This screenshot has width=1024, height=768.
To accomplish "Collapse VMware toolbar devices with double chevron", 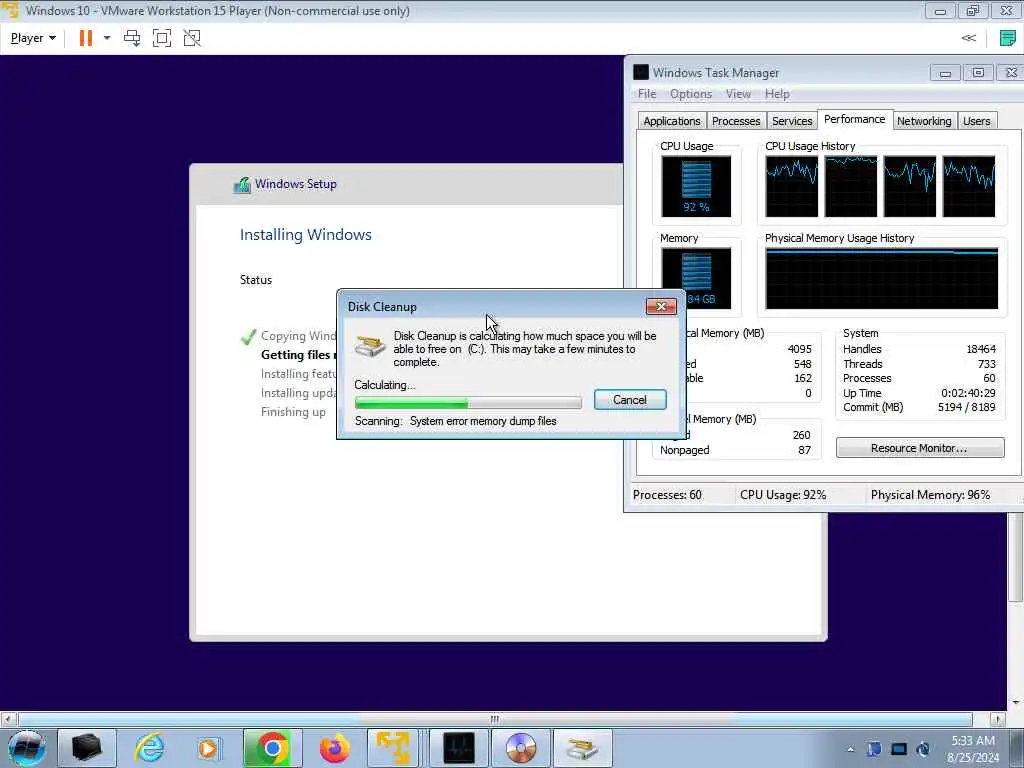I will [x=968, y=38].
